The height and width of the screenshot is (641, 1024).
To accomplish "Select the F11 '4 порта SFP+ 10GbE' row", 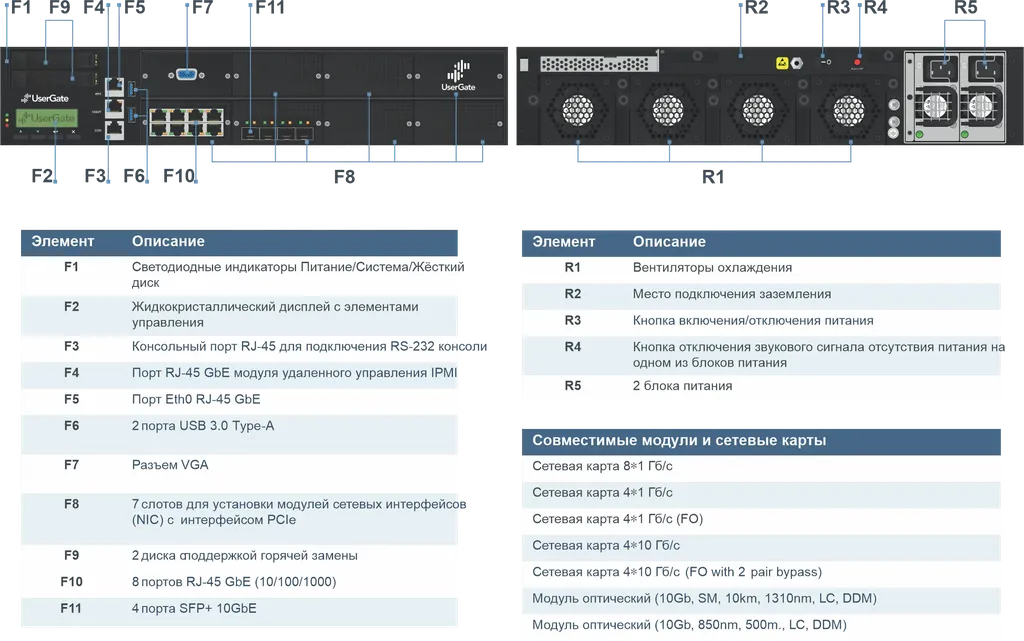I will point(240,608).
